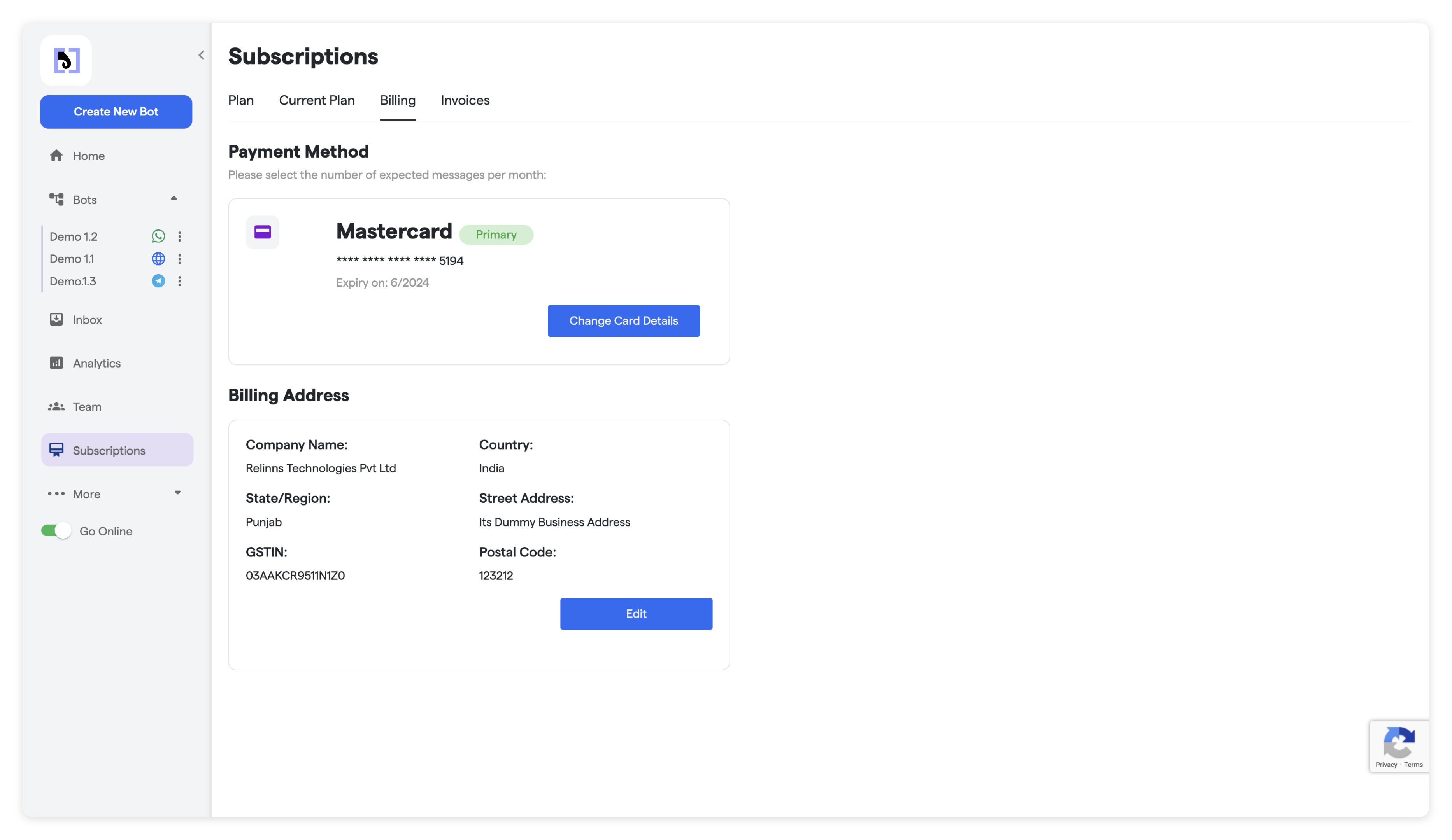The height and width of the screenshot is (840, 1452).
Task: Open the Inbox from the sidebar
Action: [x=86, y=320]
